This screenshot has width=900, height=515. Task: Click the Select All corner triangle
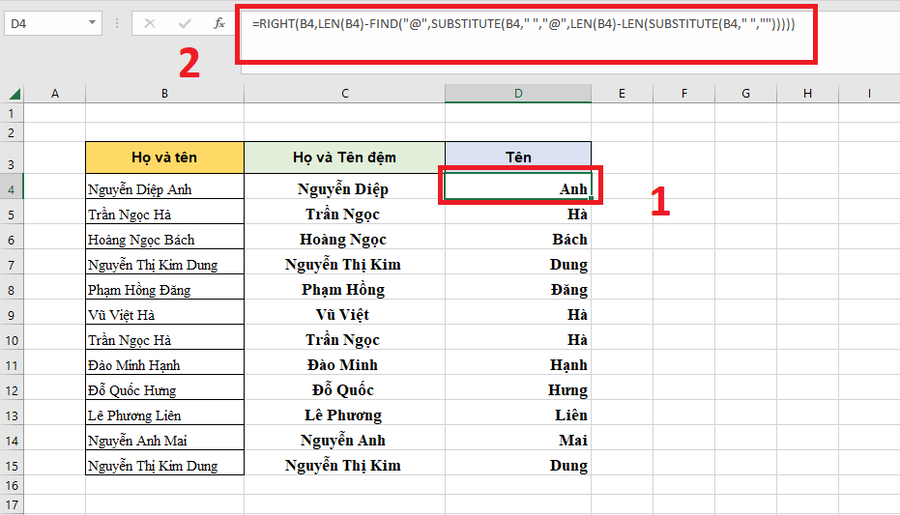click(14, 94)
